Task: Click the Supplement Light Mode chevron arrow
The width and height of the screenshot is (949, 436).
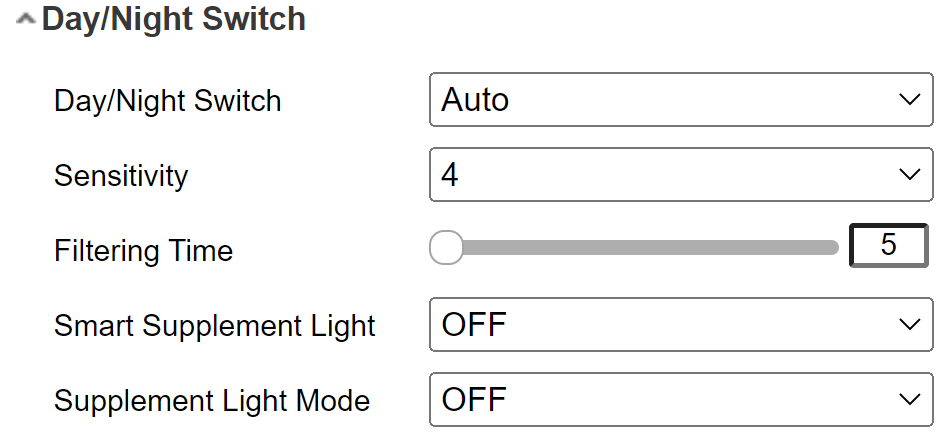Action: click(909, 400)
